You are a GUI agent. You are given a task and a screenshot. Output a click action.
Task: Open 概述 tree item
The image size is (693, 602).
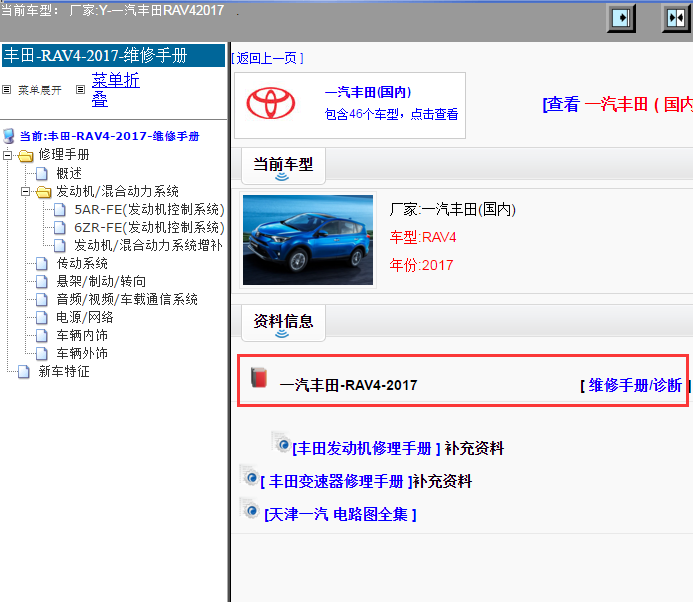coord(69,173)
